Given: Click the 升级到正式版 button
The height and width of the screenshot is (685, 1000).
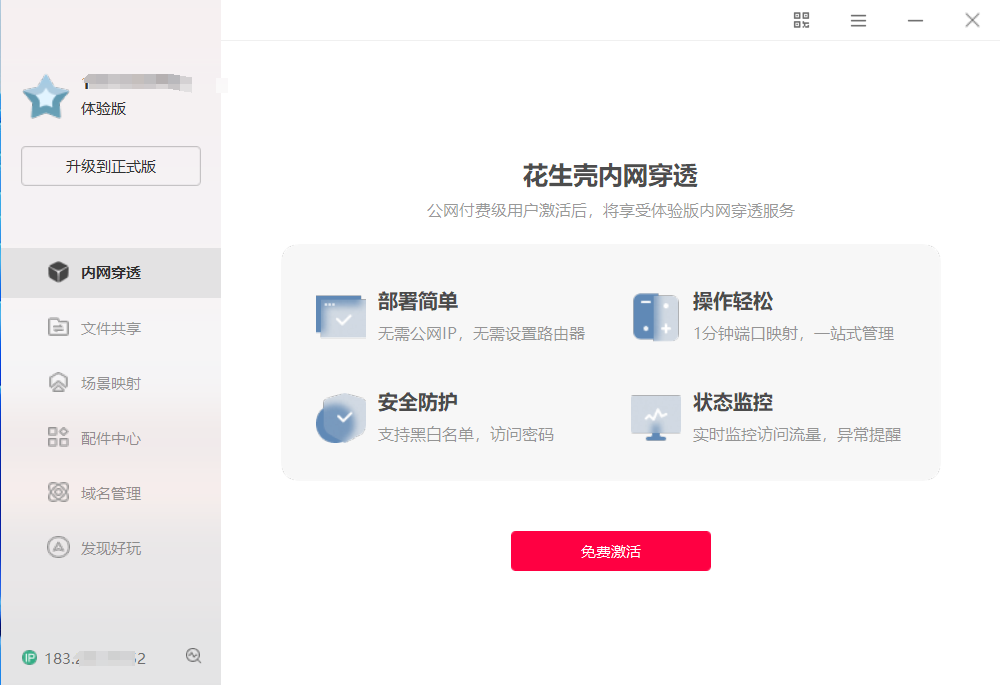Looking at the screenshot, I should (x=111, y=166).
